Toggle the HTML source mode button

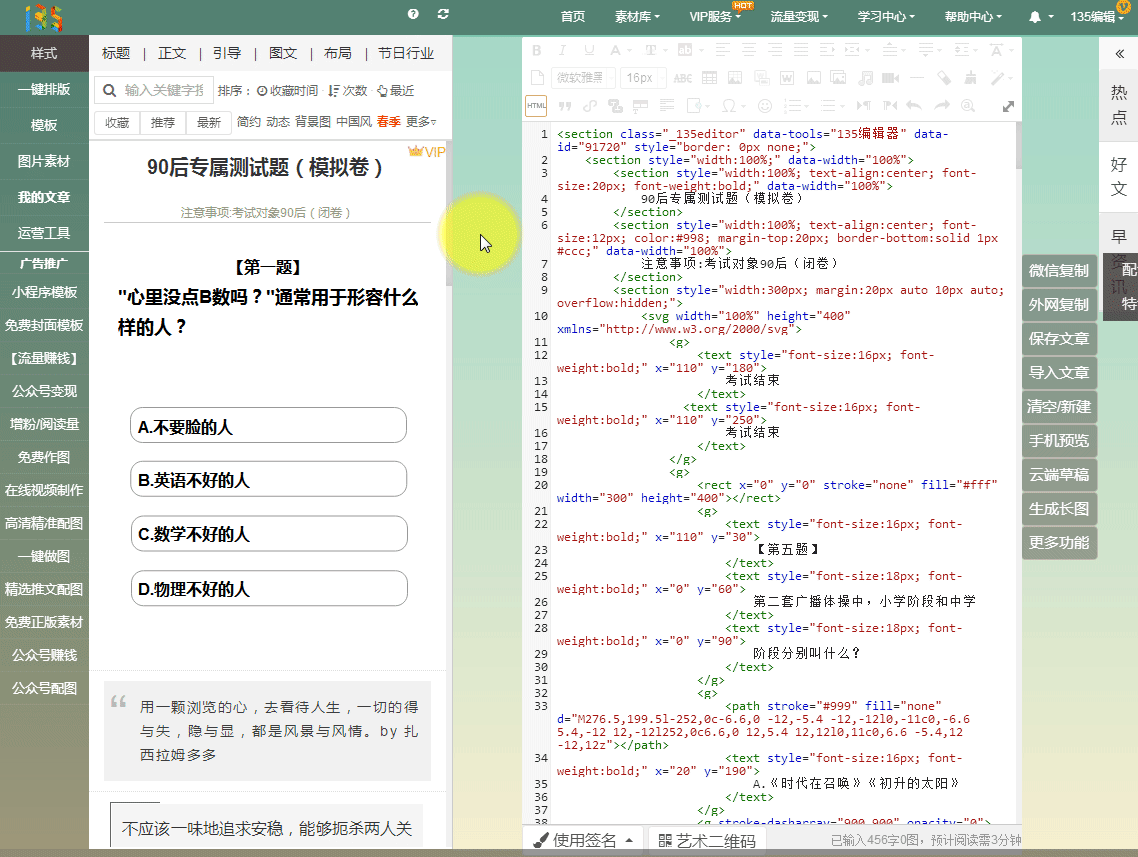[x=536, y=106]
